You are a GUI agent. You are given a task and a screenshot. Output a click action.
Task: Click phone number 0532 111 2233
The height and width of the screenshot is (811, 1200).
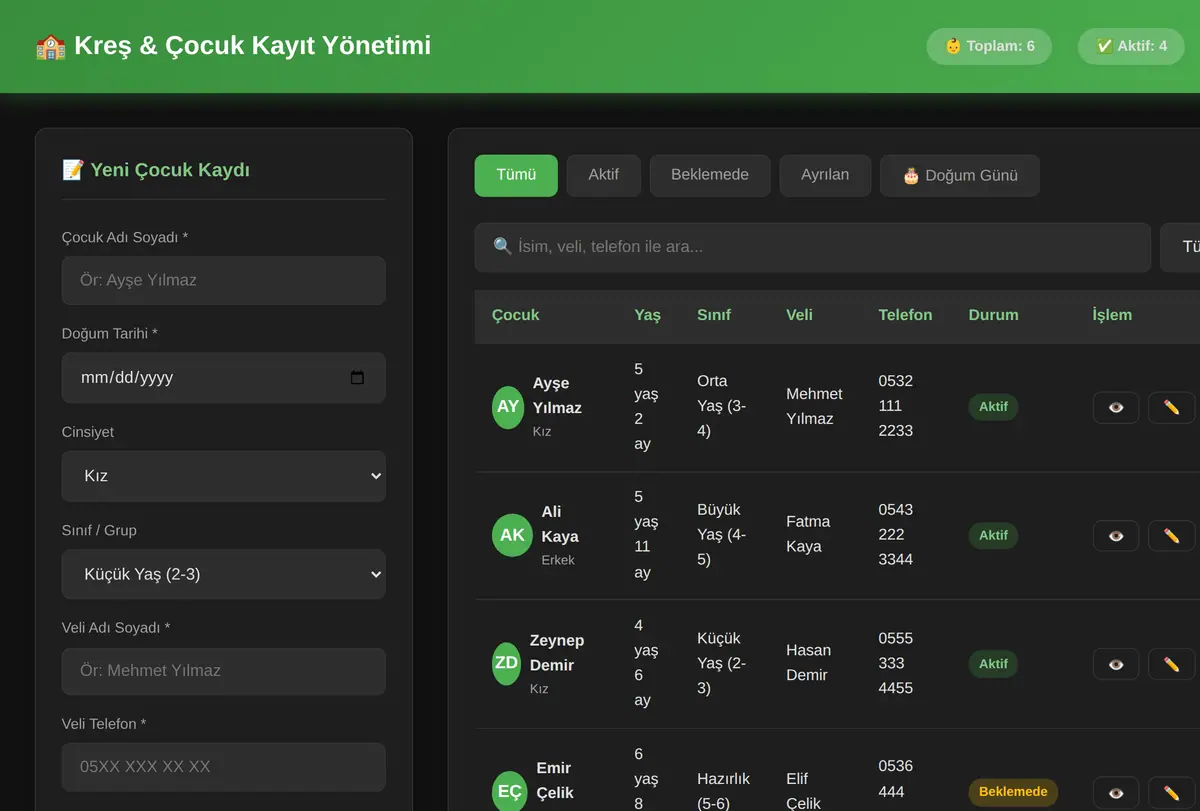pos(895,406)
